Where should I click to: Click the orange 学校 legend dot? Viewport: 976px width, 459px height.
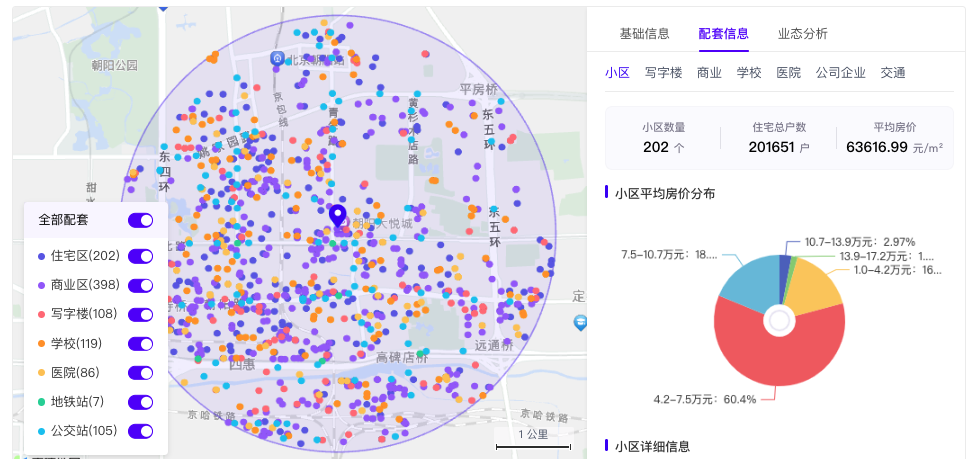(41, 344)
